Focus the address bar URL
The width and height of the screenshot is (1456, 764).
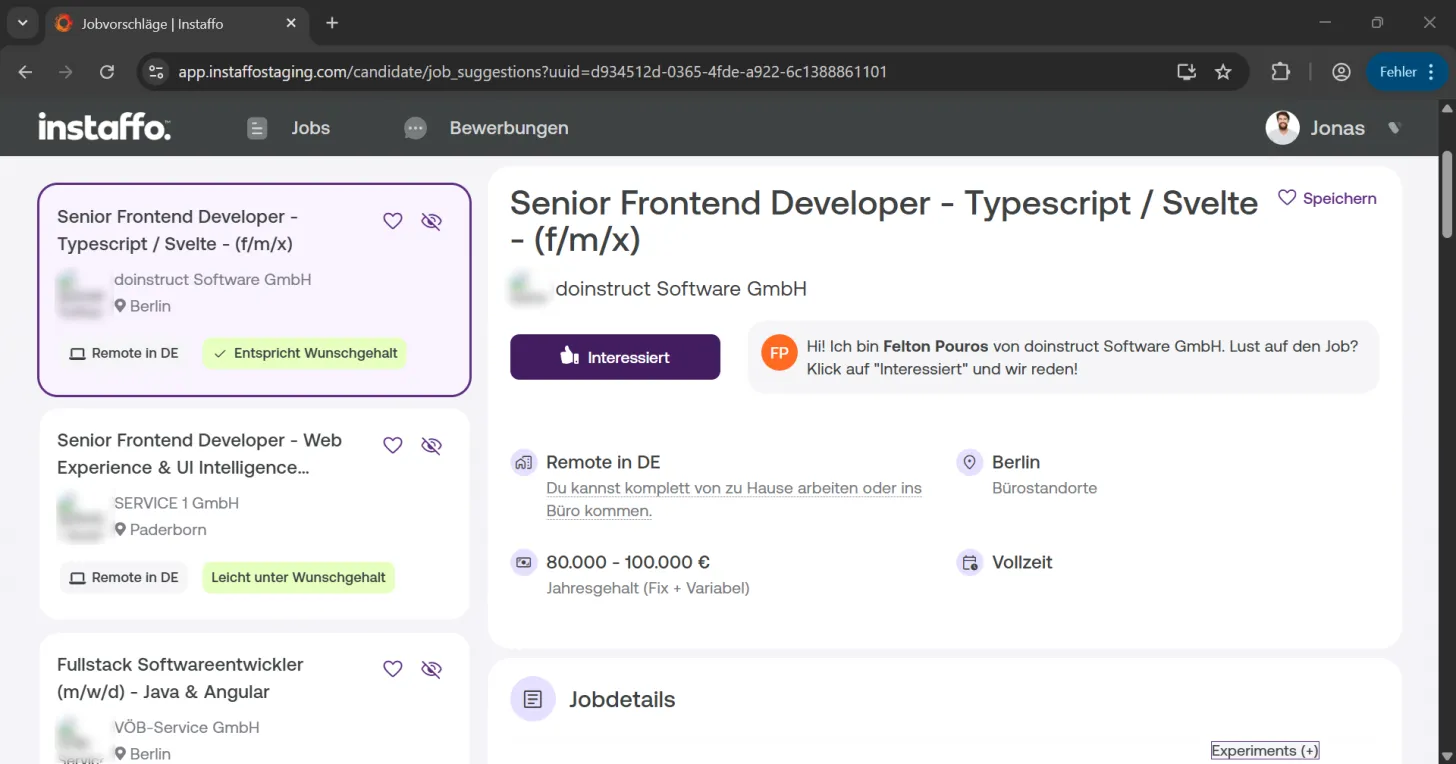point(532,72)
